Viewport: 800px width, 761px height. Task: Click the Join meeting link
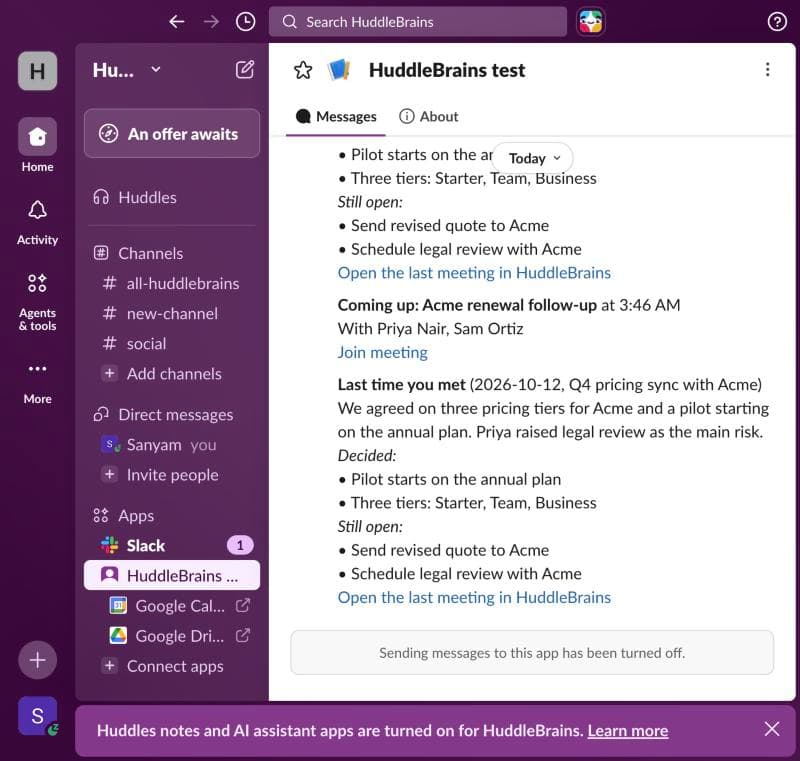pyautogui.click(x=383, y=352)
